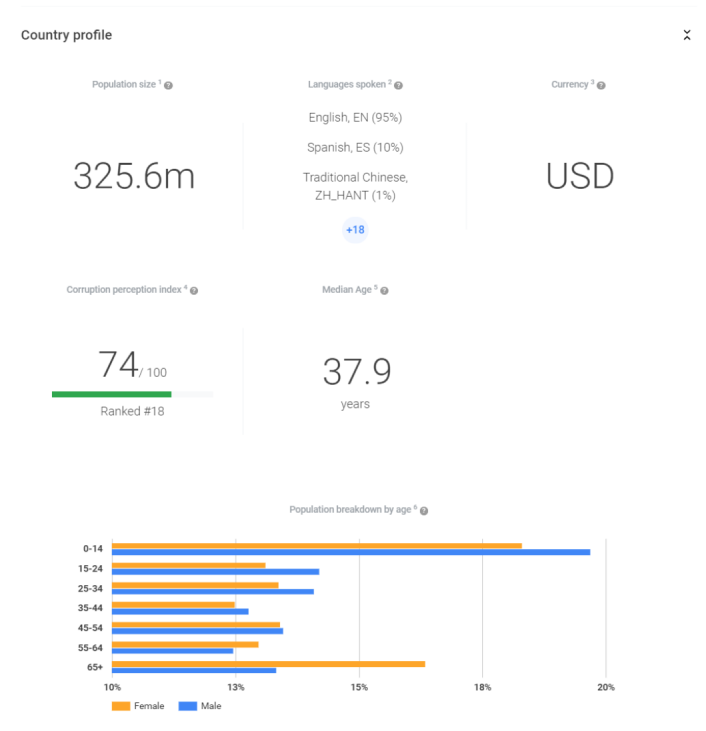Viewport: 706px width, 731px height.
Task: Click the Population breakdown by age help icon
Action: (x=424, y=511)
